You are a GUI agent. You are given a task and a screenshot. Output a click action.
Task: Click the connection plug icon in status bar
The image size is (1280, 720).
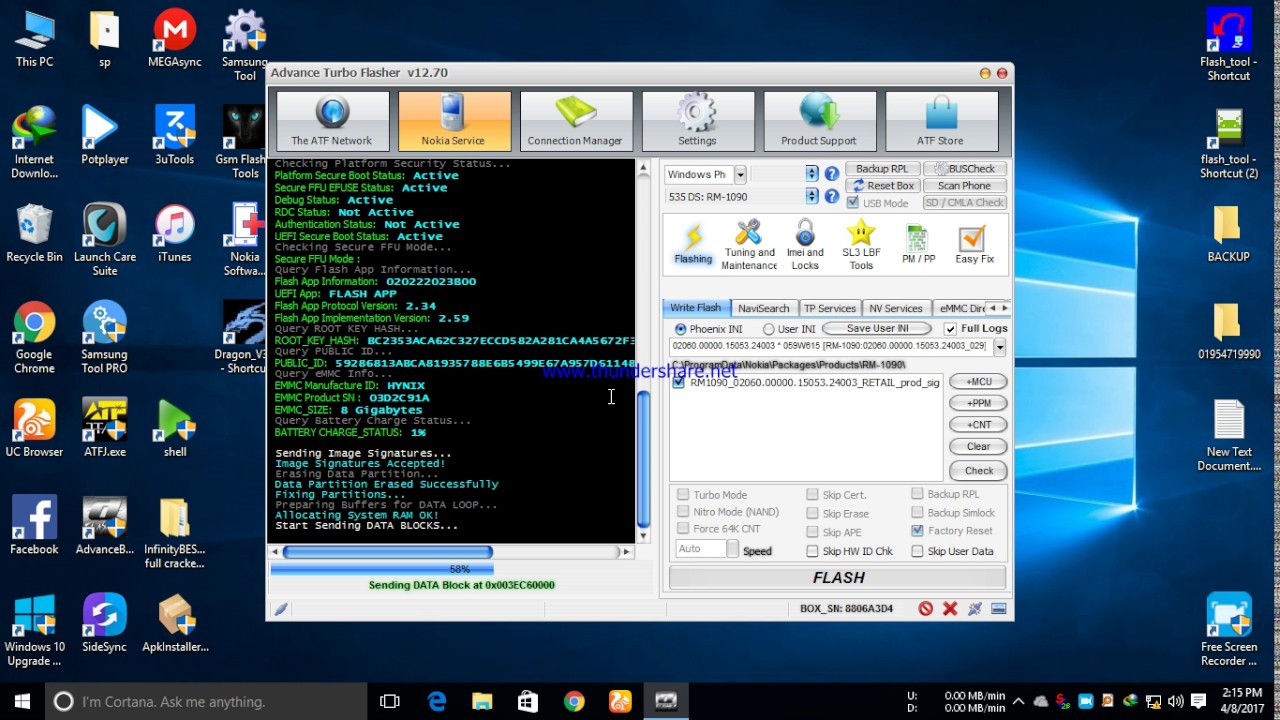click(x=974, y=608)
